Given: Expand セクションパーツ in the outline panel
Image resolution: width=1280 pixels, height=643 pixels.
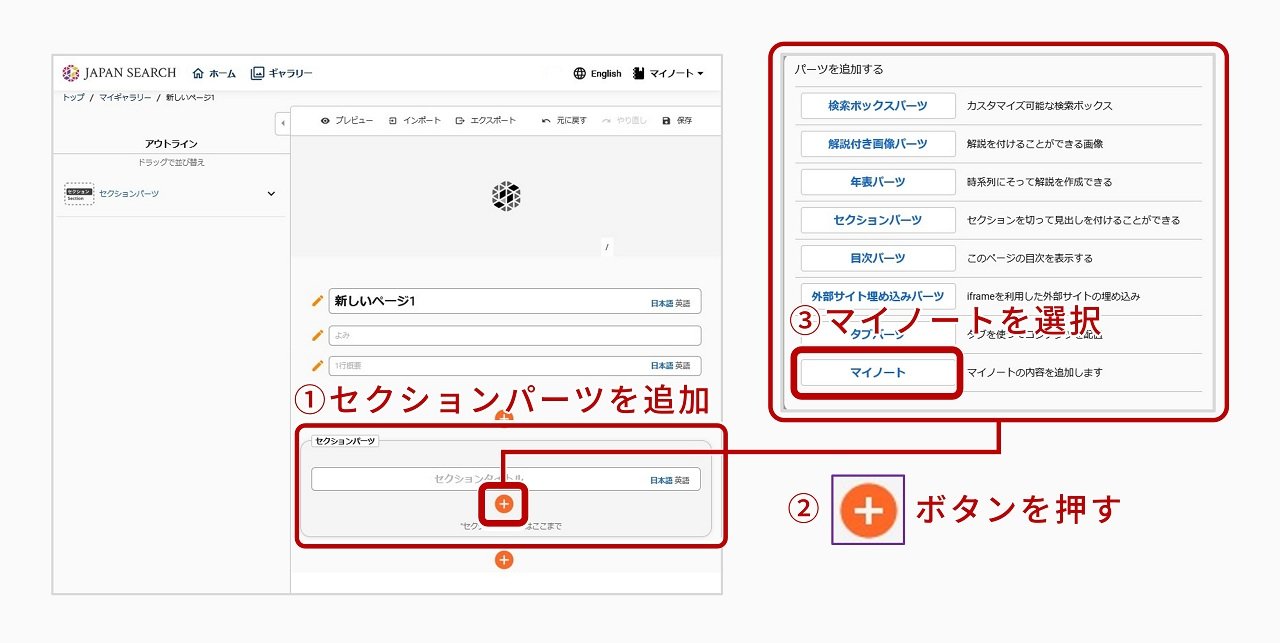Looking at the screenshot, I should pyautogui.click(x=271, y=194).
